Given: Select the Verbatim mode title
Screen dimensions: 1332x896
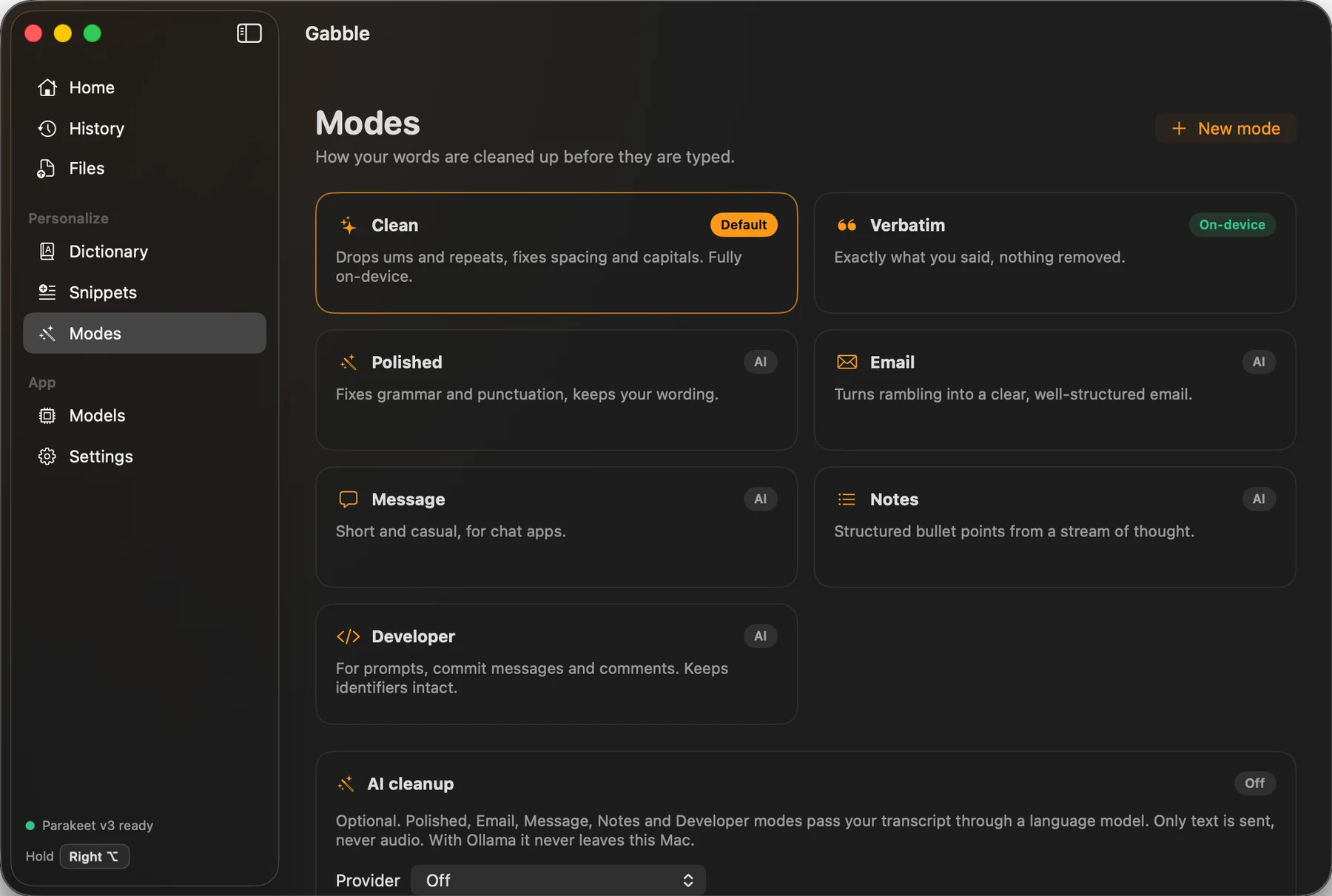Looking at the screenshot, I should point(907,225).
